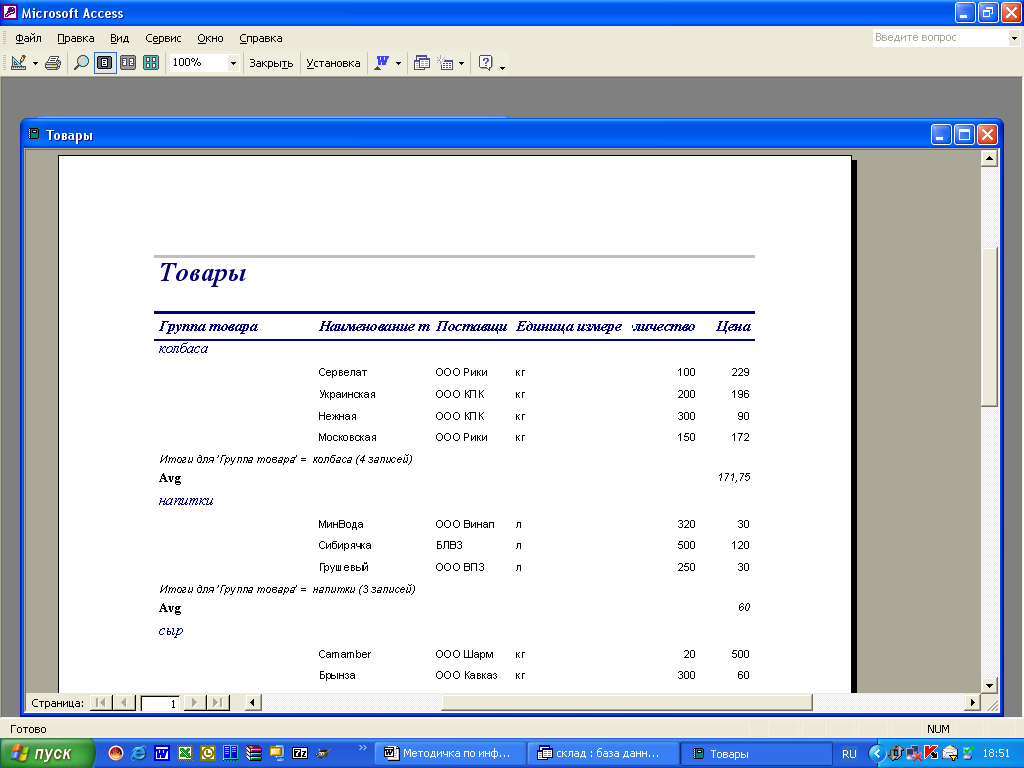Click Office Links Word icon

point(382,63)
